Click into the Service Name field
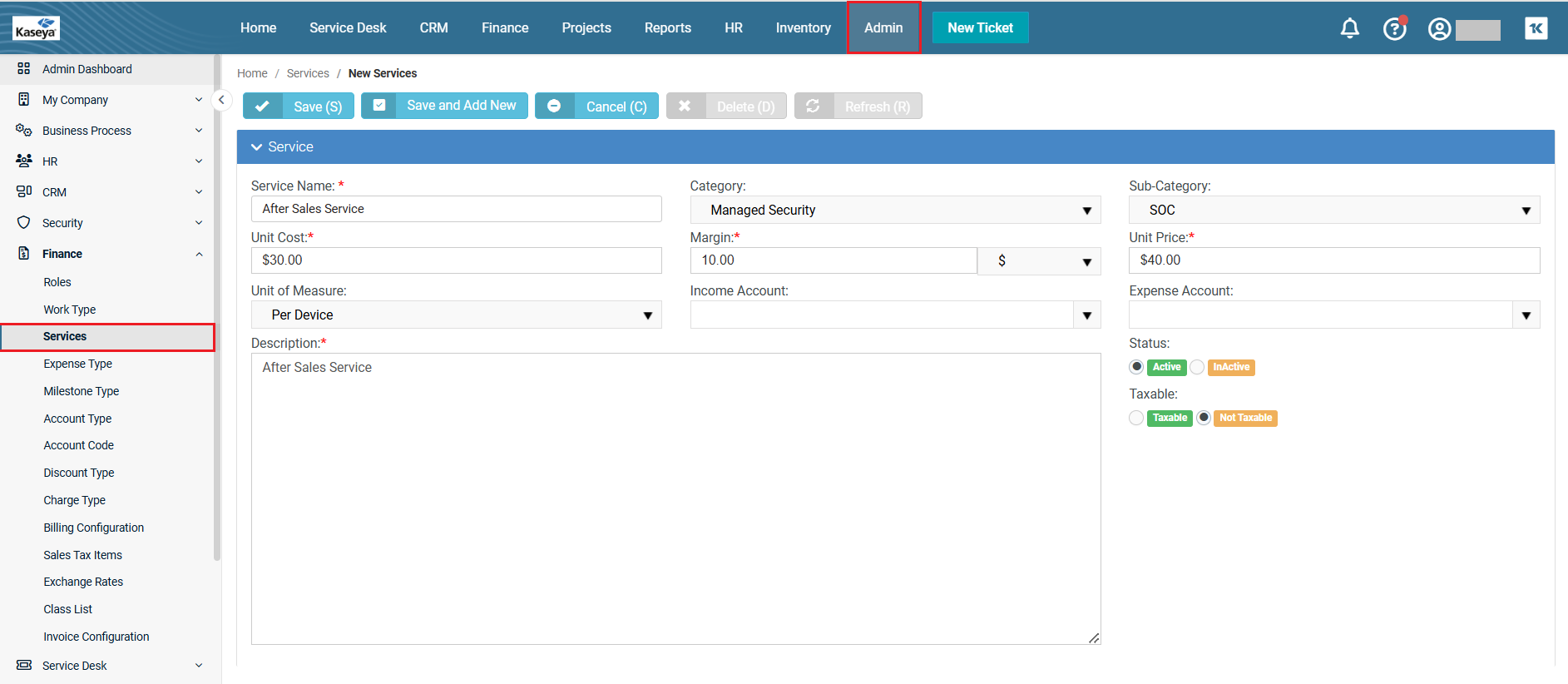This screenshot has width=1568, height=684. [456, 209]
